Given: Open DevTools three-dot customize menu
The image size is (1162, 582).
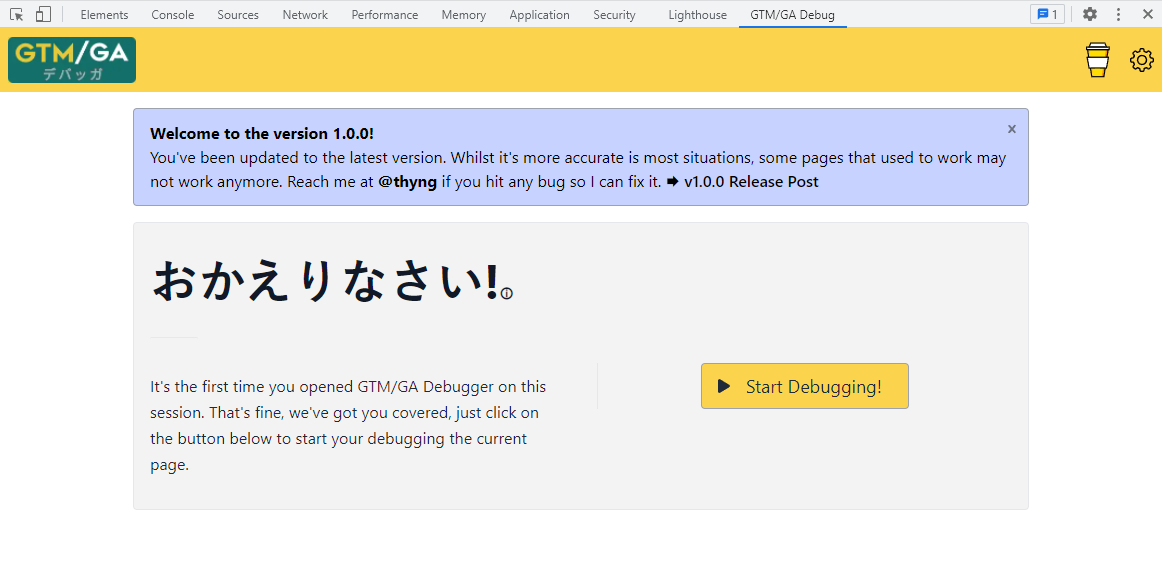Looking at the screenshot, I should click(x=1118, y=15).
